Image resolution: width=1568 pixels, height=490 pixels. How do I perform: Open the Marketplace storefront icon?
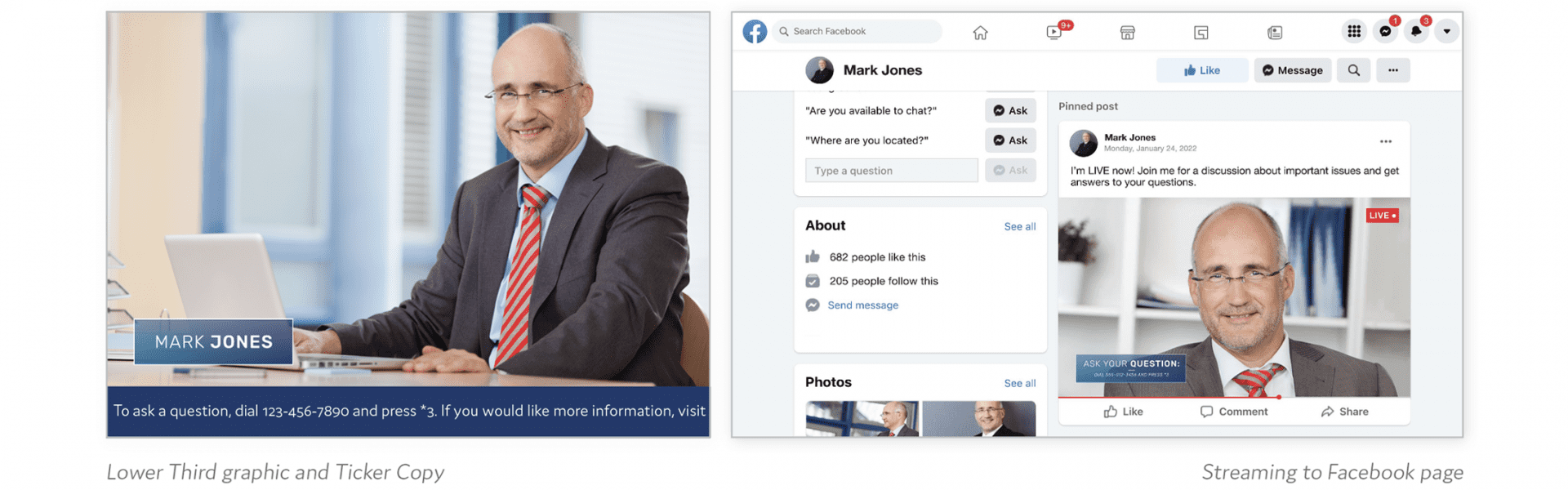tap(1127, 33)
